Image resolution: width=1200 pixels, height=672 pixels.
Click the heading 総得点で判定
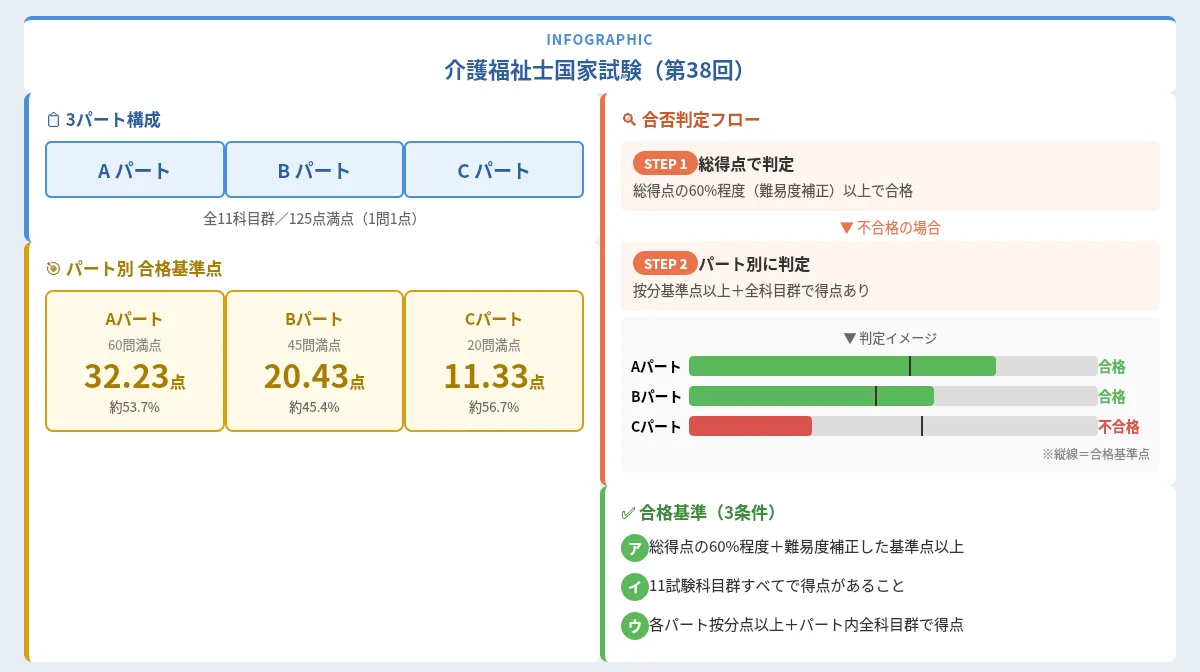(x=746, y=164)
